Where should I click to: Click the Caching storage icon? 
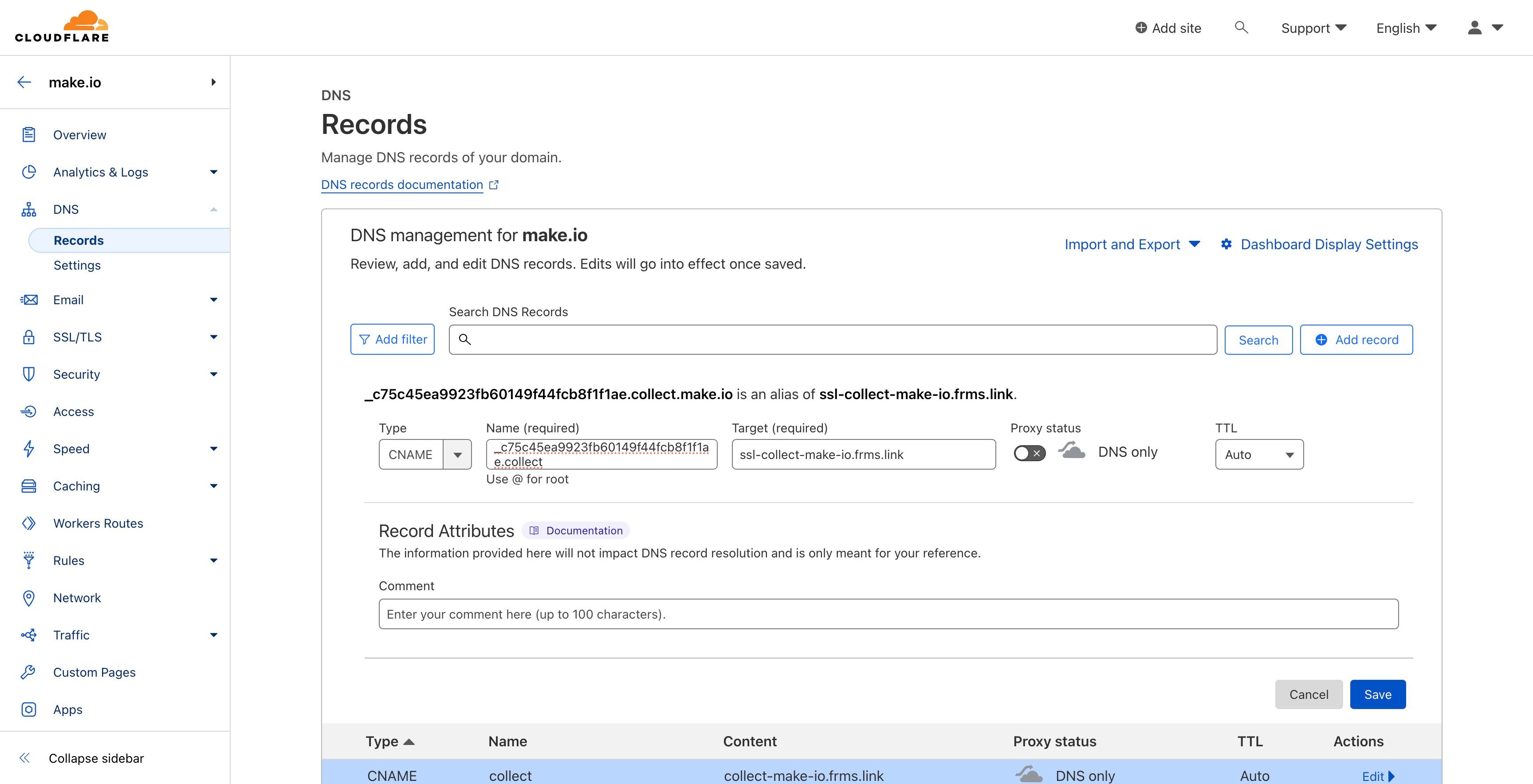tap(28, 486)
